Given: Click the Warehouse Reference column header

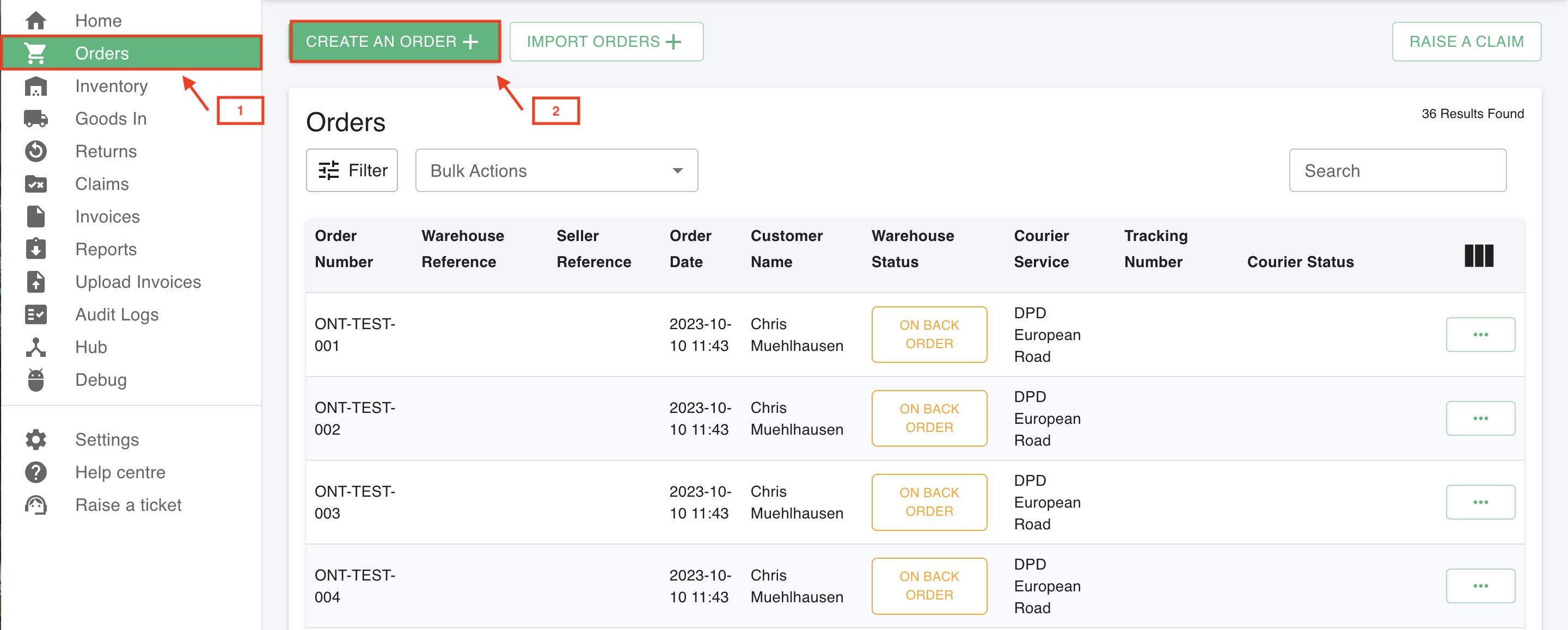Looking at the screenshot, I should point(463,249).
